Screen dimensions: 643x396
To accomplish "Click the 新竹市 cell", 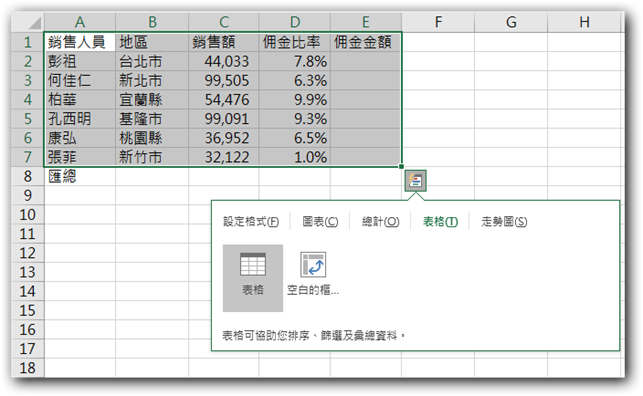I will pyautogui.click(x=152, y=157).
